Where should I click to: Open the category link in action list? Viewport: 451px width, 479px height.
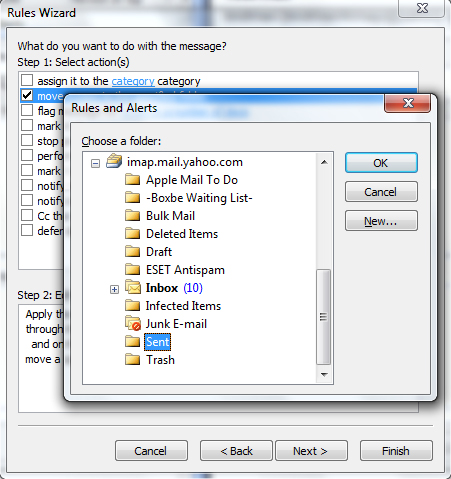(133, 81)
